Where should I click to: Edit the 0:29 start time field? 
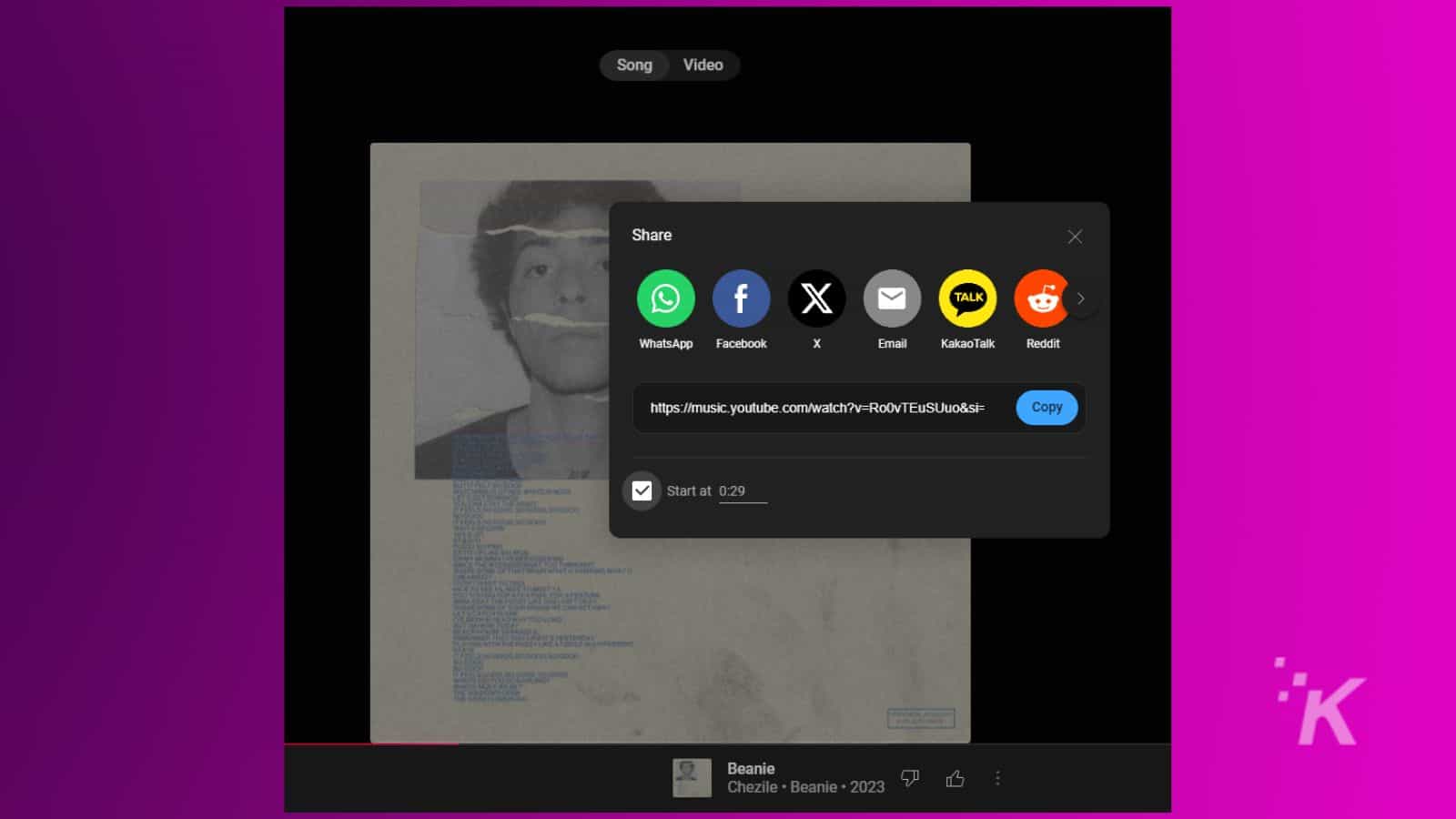(x=743, y=491)
